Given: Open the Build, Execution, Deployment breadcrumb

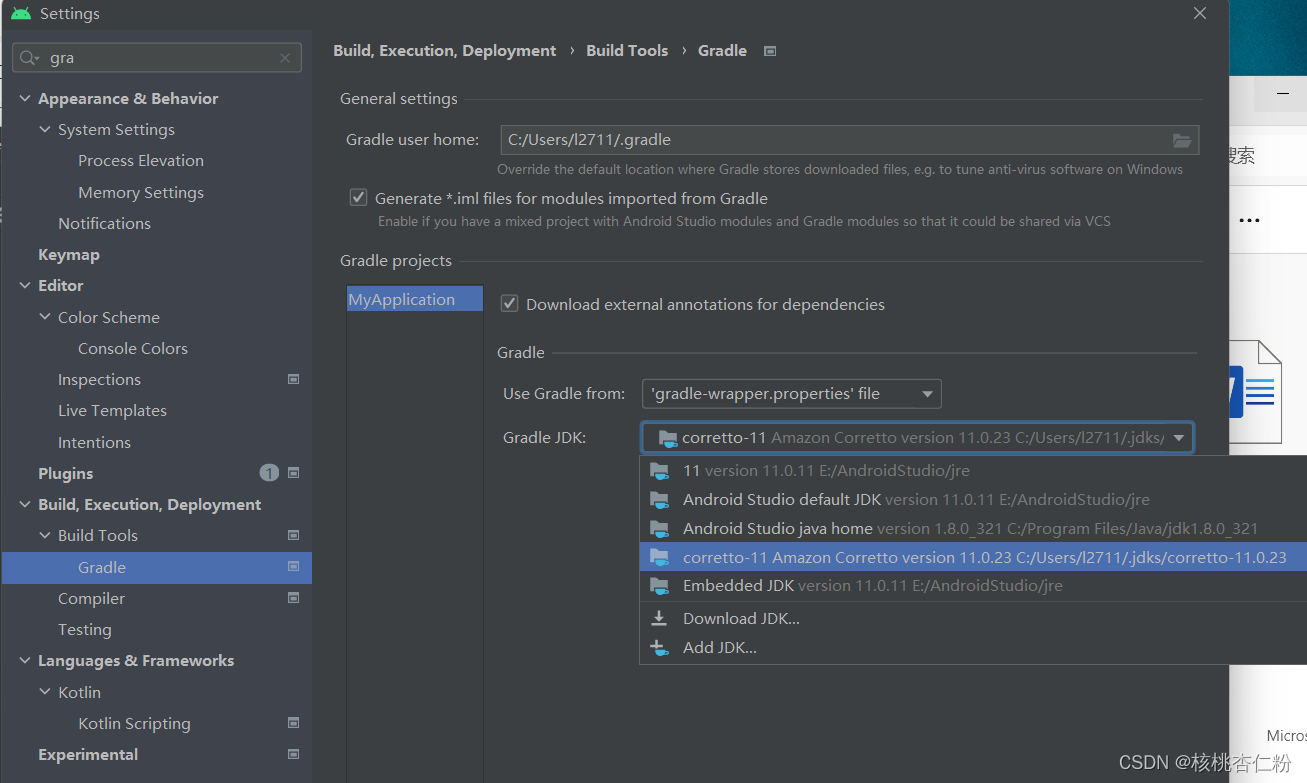Looking at the screenshot, I should 444,50.
